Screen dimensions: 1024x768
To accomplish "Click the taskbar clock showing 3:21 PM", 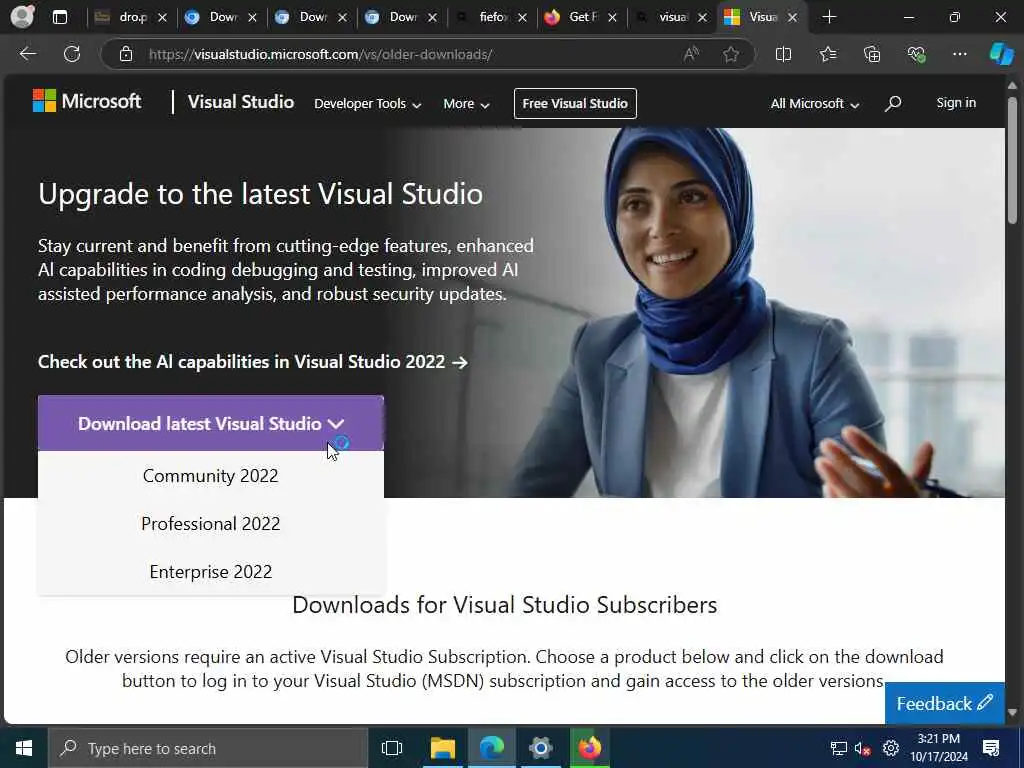I will click(x=938, y=748).
